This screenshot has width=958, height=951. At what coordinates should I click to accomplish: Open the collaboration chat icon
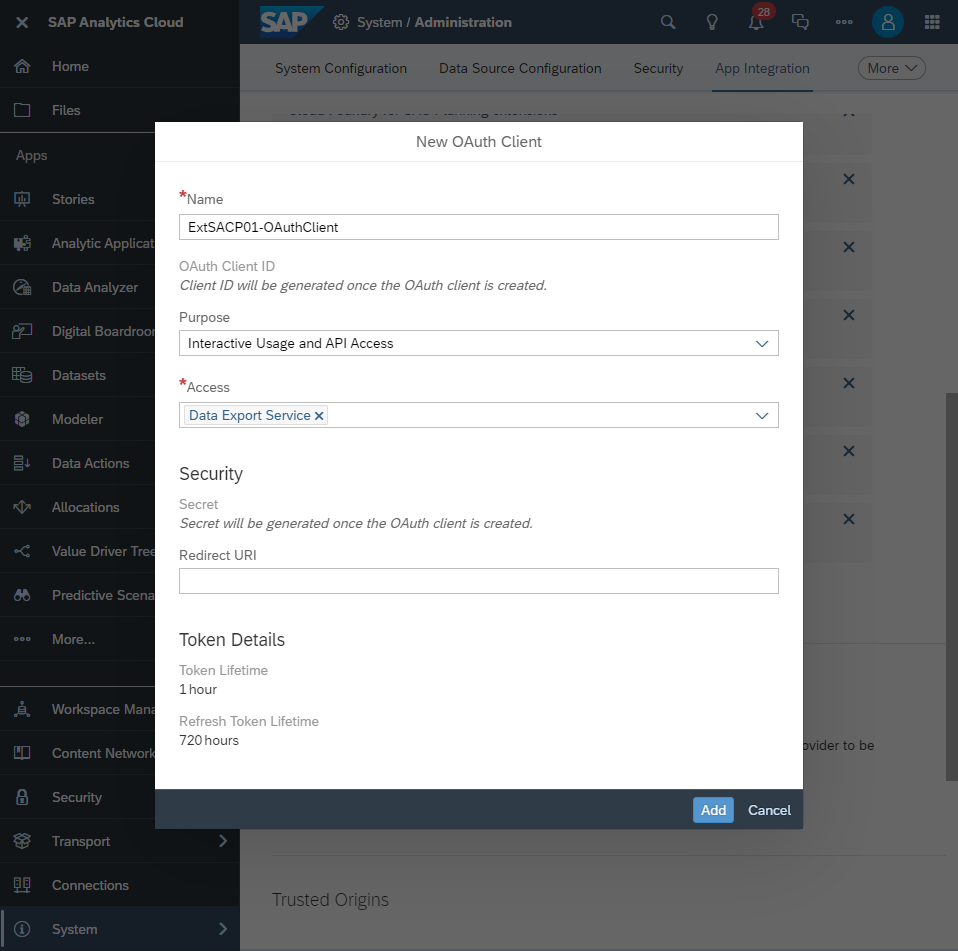[800, 23]
